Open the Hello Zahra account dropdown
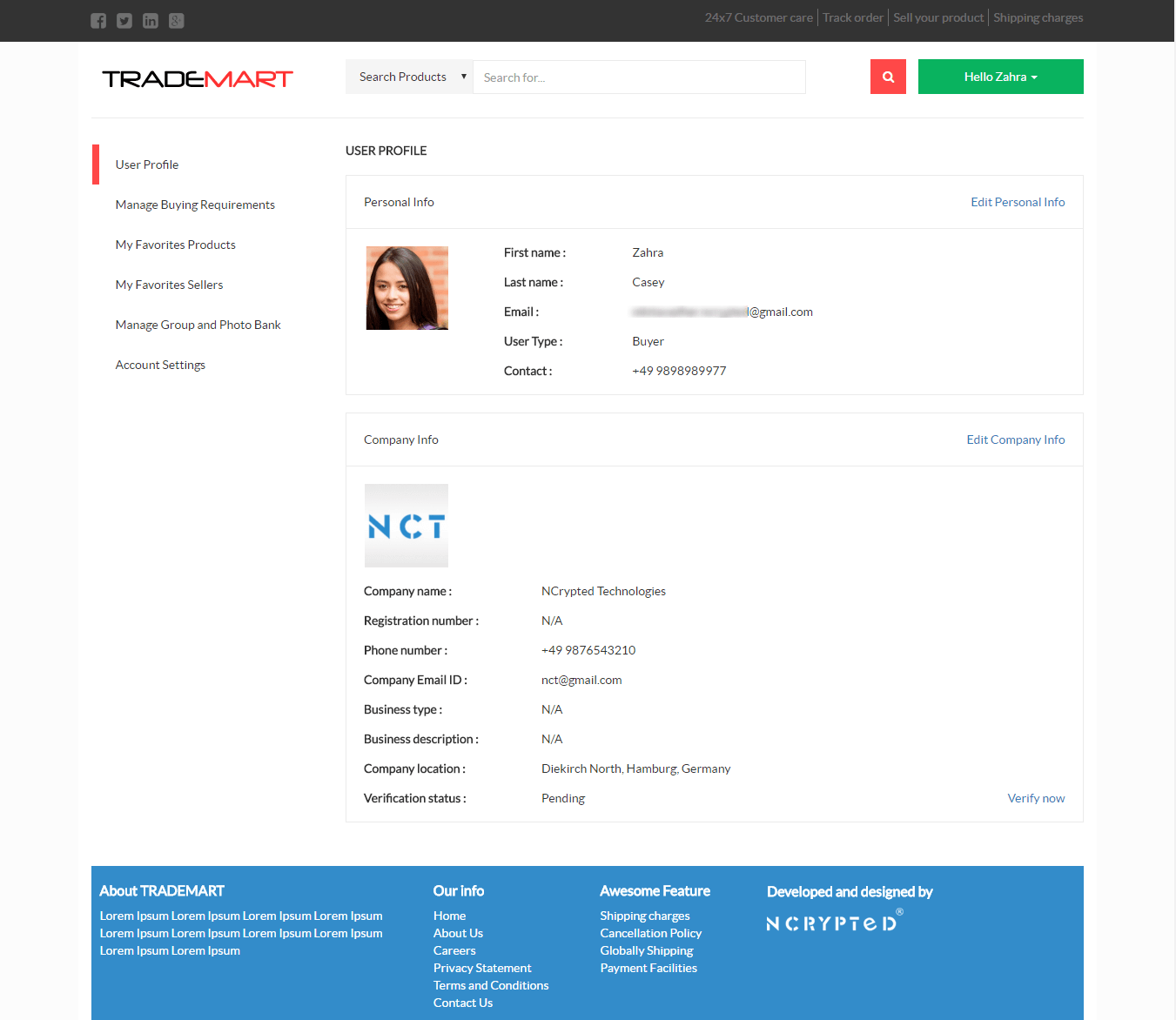The width and height of the screenshot is (1176, 1020). (x=1001, y=77)
